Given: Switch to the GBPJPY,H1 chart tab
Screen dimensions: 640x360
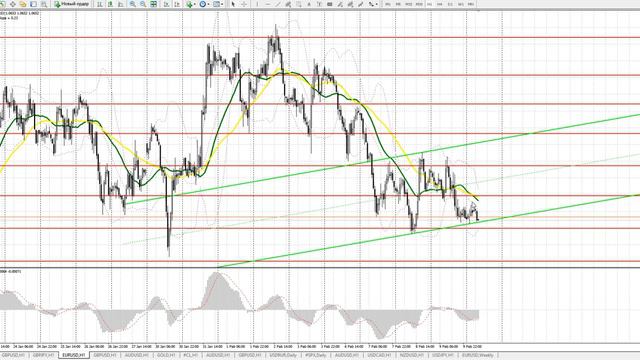Looking at the screenshot, I should 44,356.
